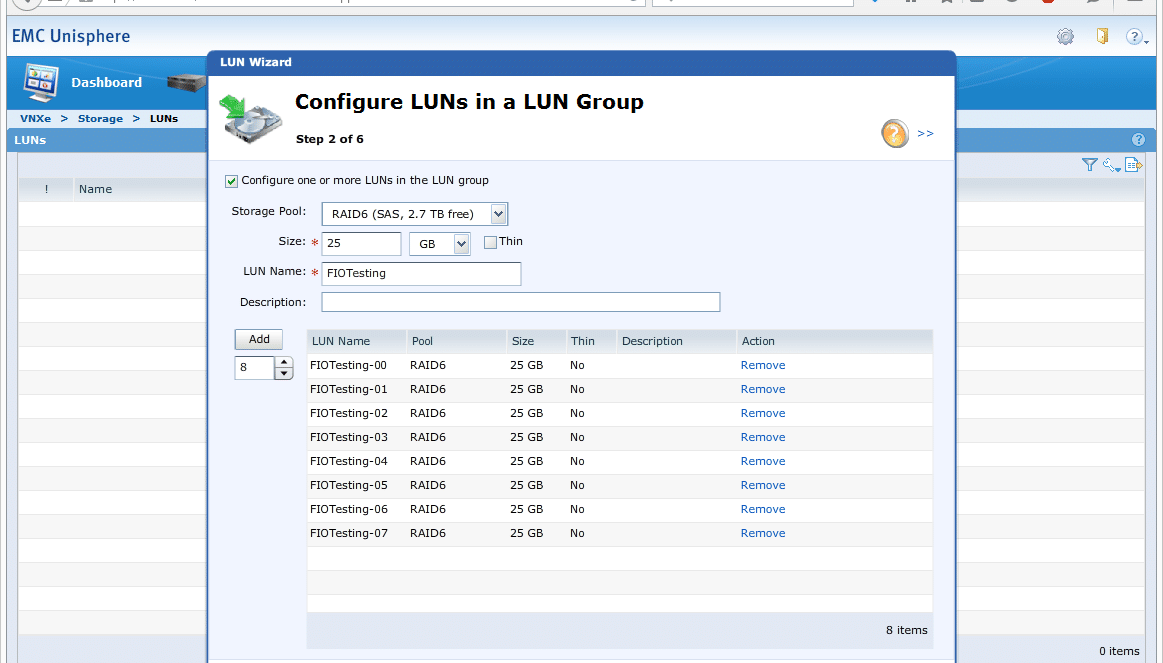Click the '0 items' count in LUNs panel
Image resolution: width=1163 pixels, height=663 pixels.
pyautogui.click(x=1119, y=651)
